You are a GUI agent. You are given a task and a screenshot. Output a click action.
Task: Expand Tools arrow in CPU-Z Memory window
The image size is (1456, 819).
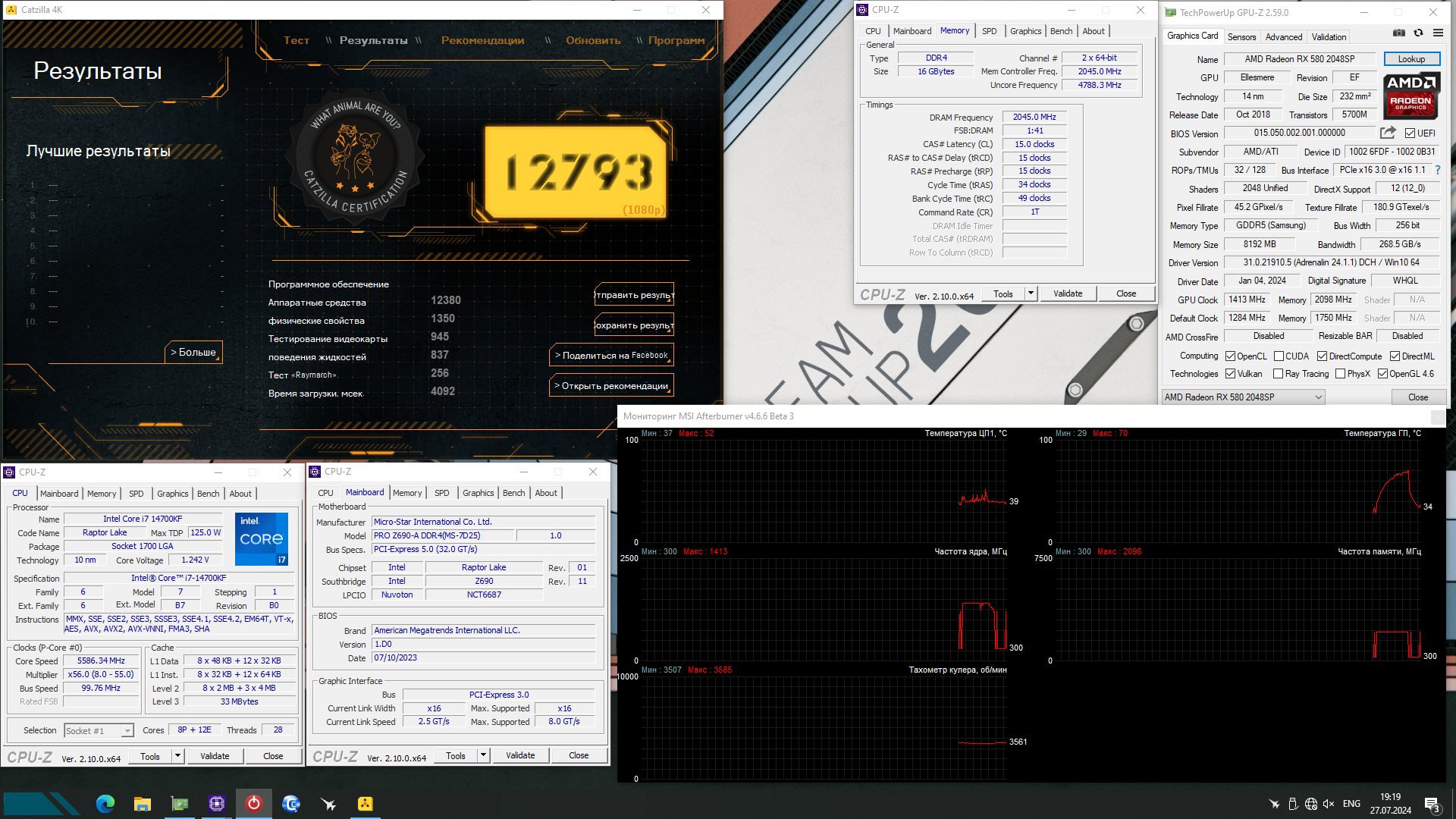tap(1031, 293)
